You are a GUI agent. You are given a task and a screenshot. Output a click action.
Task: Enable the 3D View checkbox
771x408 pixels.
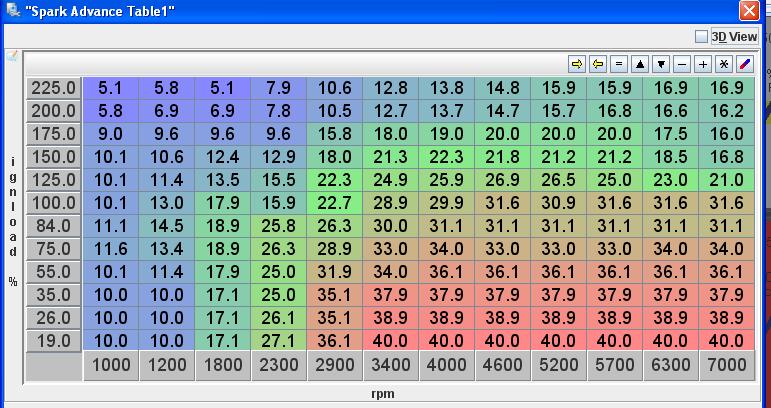coord(701,37)
